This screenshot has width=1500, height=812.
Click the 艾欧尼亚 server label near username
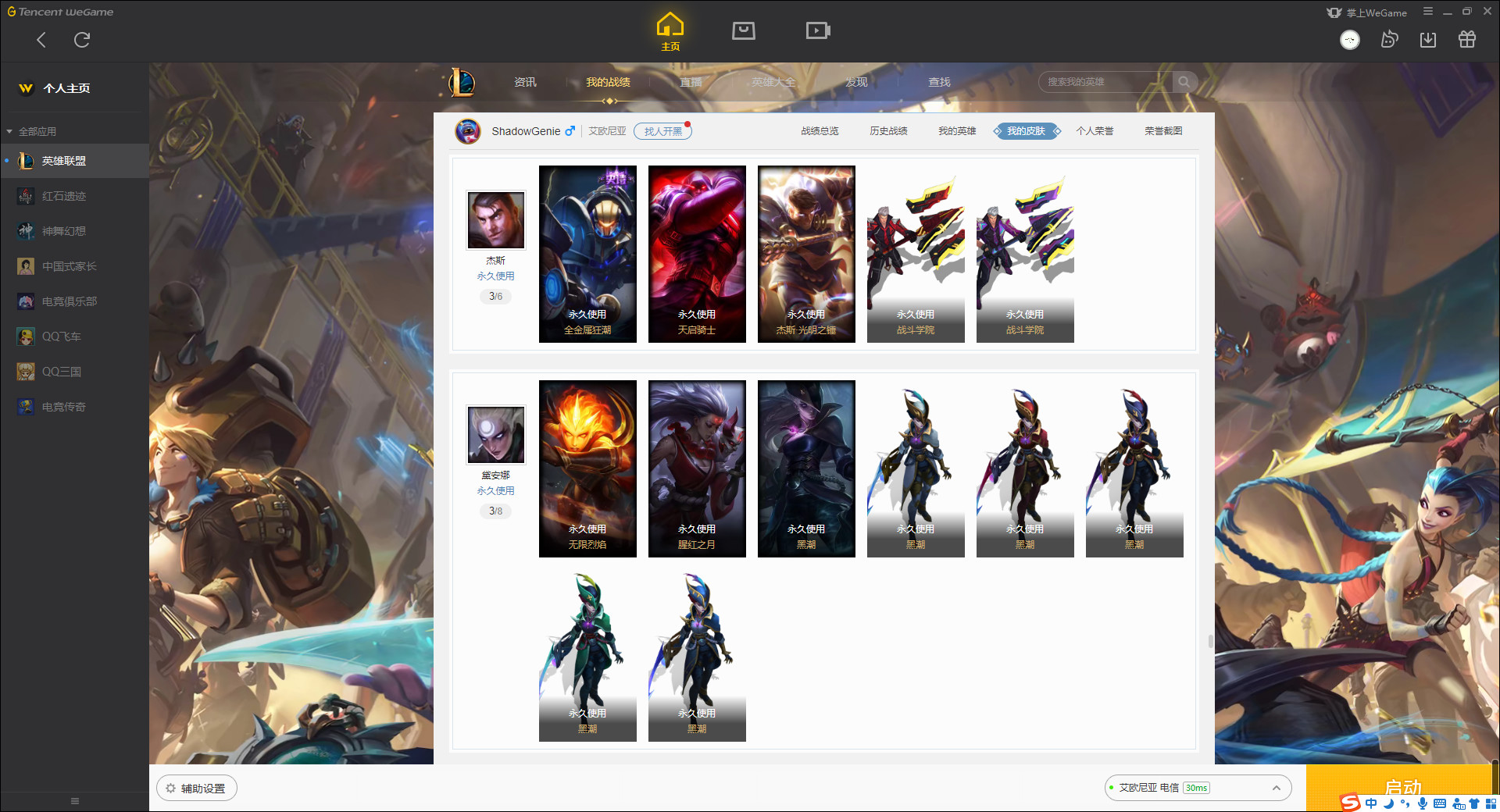607,131
